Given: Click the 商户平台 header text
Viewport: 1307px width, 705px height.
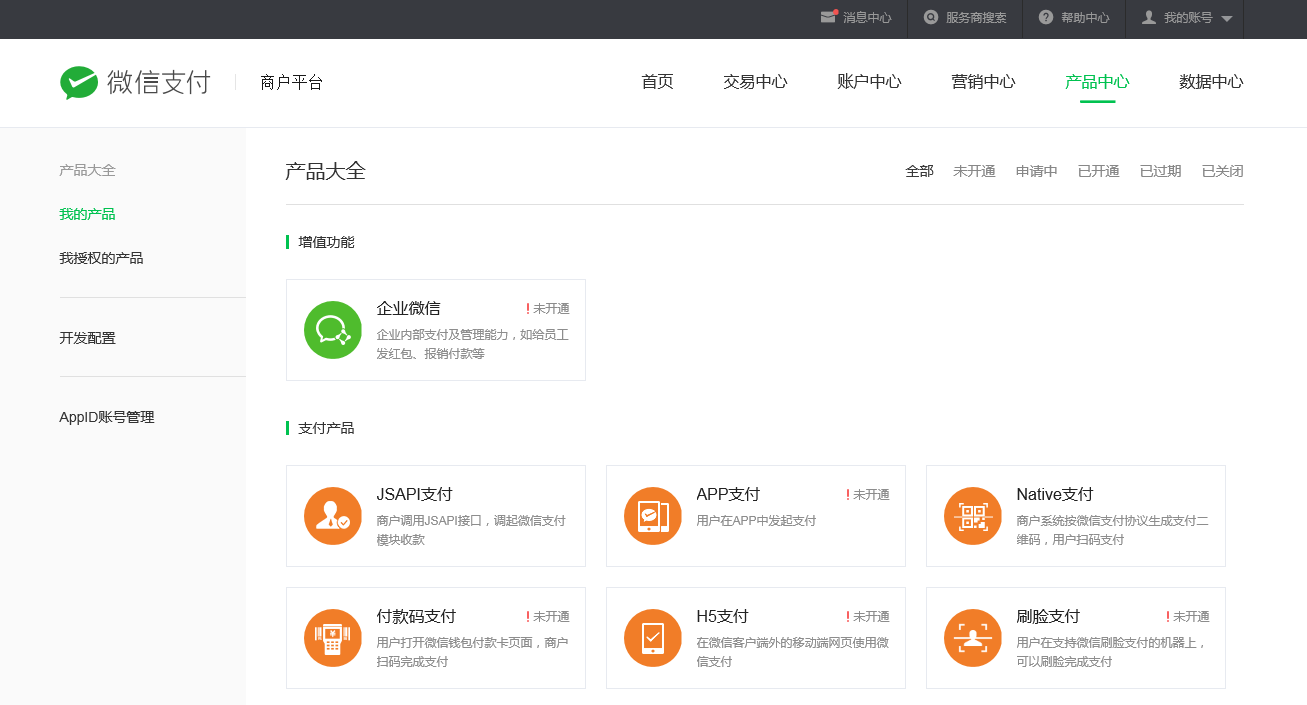Looking at the screenshot, I should [x=291, y=83].
